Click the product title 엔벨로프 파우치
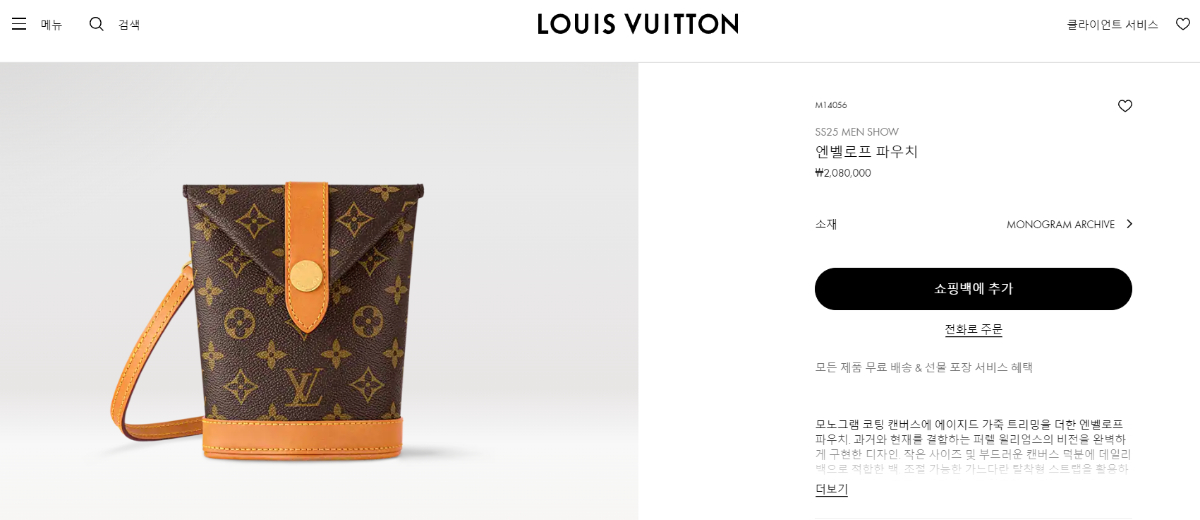This screenshot has height=520, width=1200. point(866,152)
